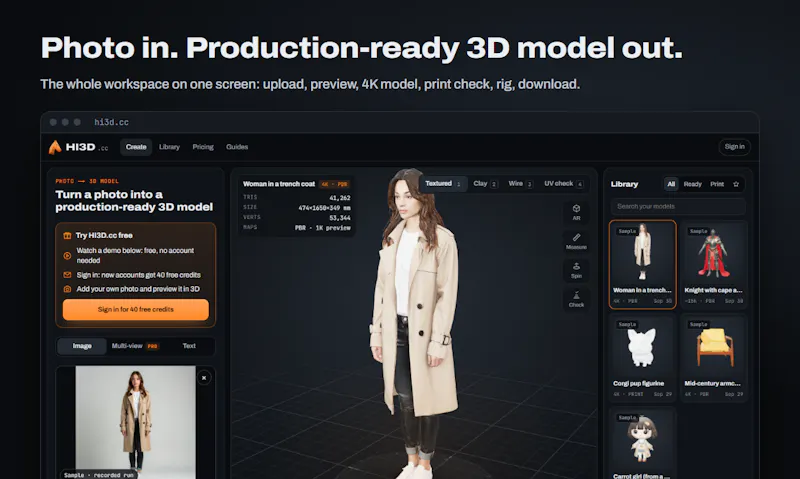
Task: Open the Mid-century armchair sample
Action: pos(714,358)
